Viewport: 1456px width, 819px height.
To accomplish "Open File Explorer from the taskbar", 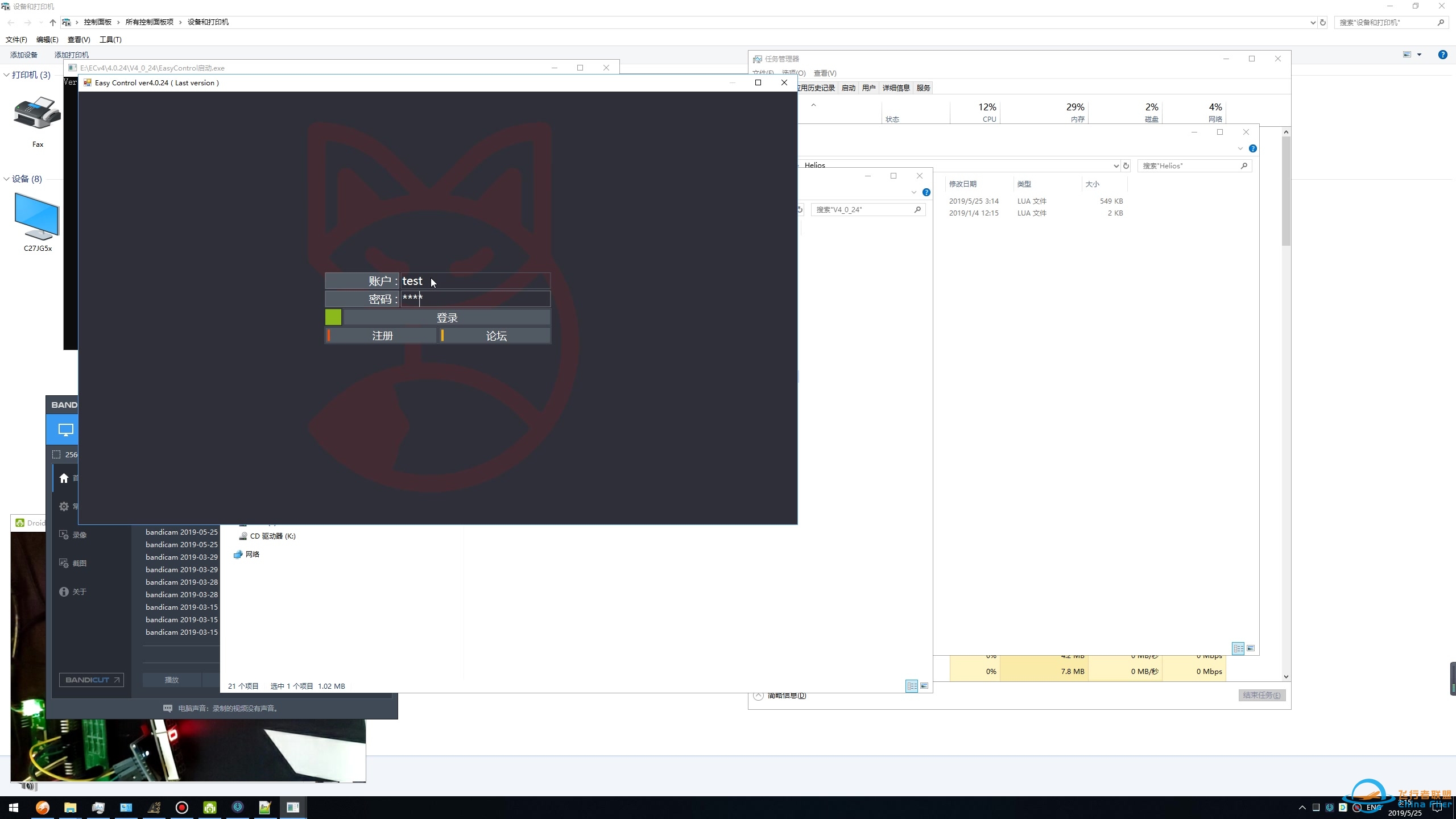I will [x=70, y=808].
